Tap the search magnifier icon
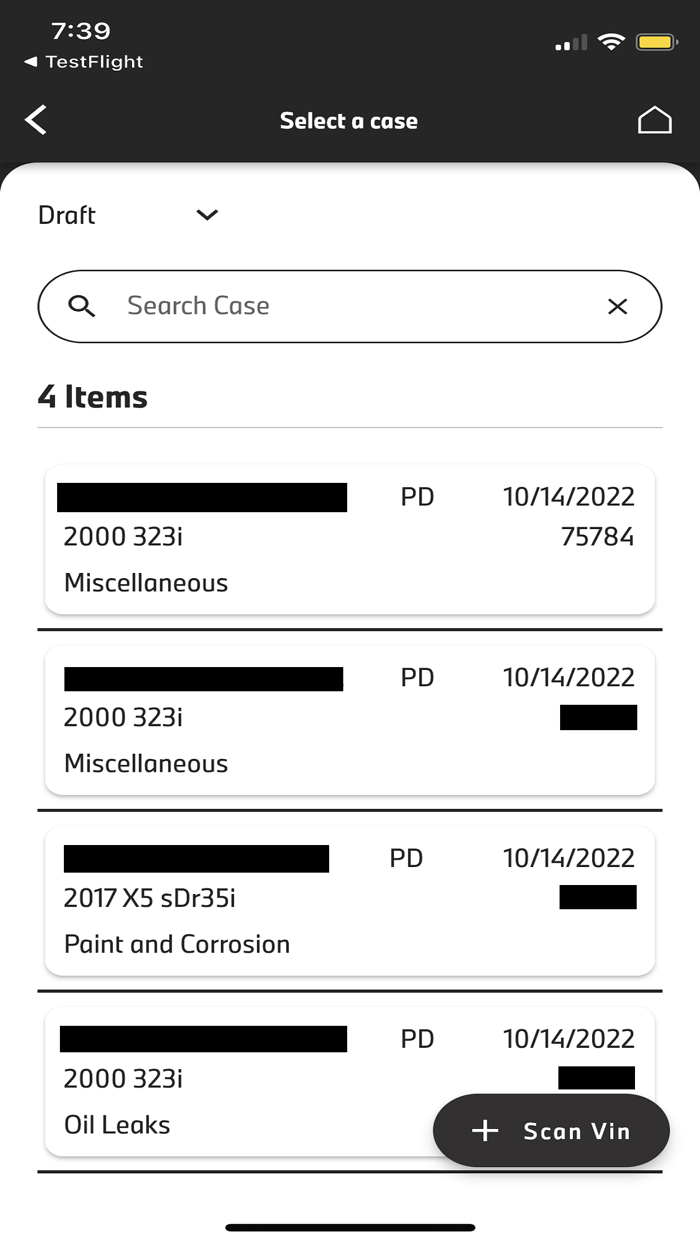This screenshot has height=1244, width=700. click(82, 306)
